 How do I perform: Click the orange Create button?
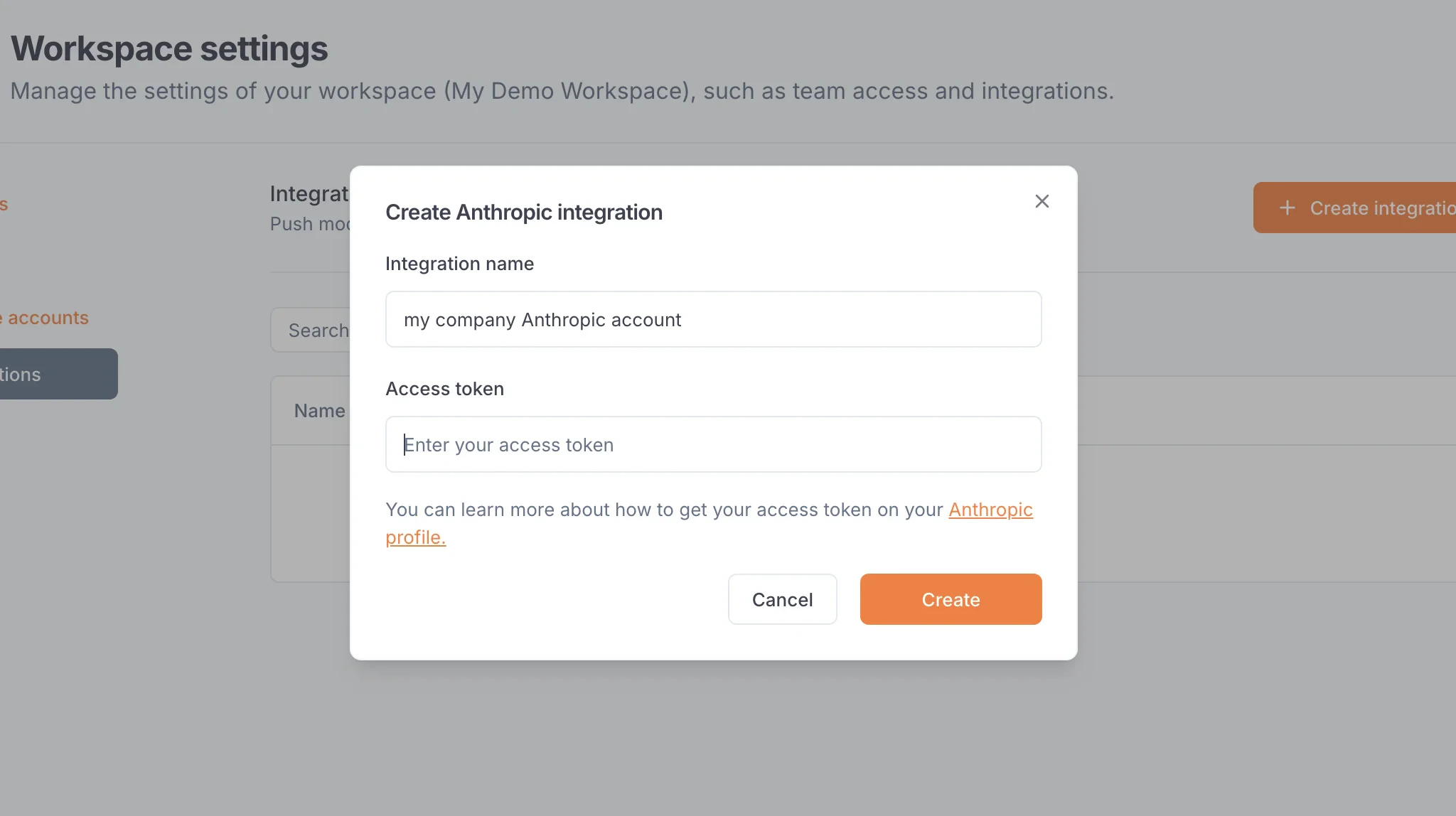pyautogui.click(x=951, y=599)
